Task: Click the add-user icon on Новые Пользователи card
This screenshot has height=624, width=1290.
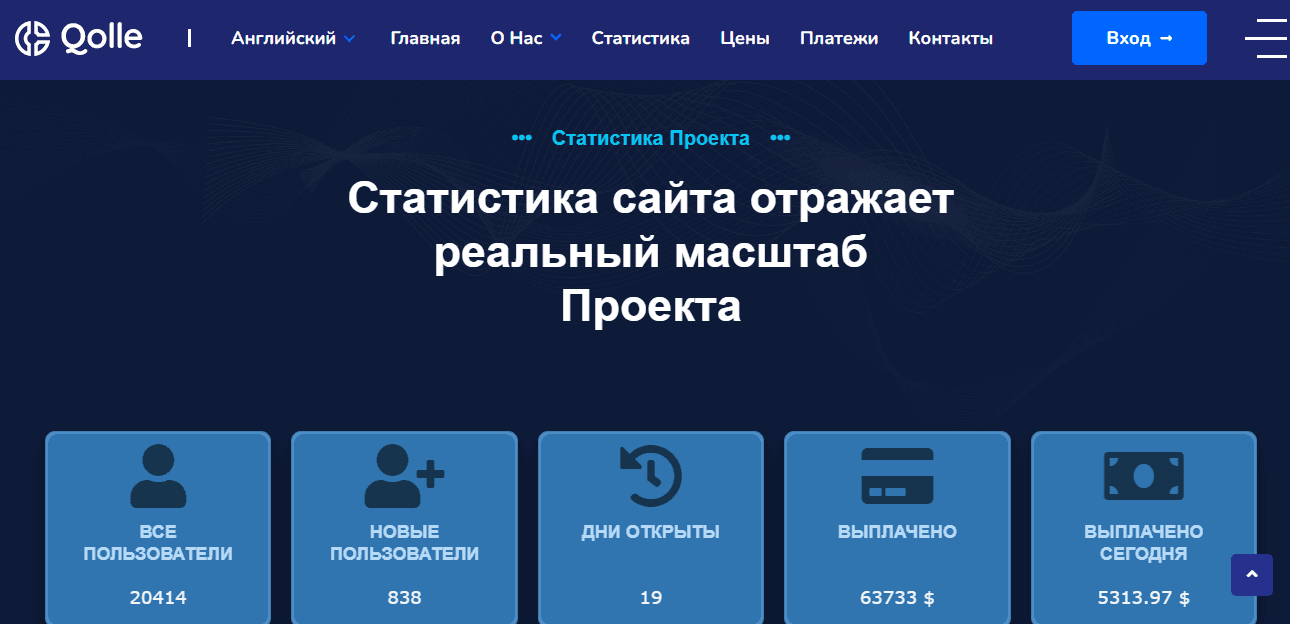Action: coord(404,477)
